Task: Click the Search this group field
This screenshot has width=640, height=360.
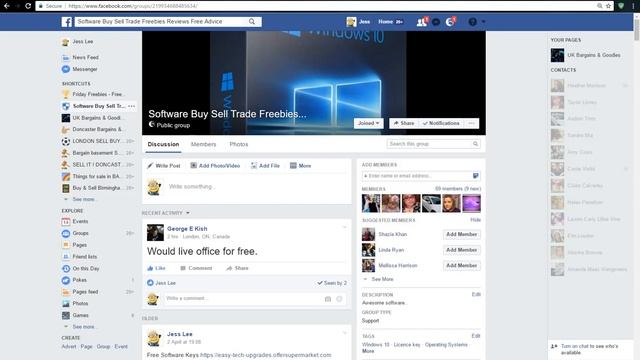Action: tap(429, 144)
